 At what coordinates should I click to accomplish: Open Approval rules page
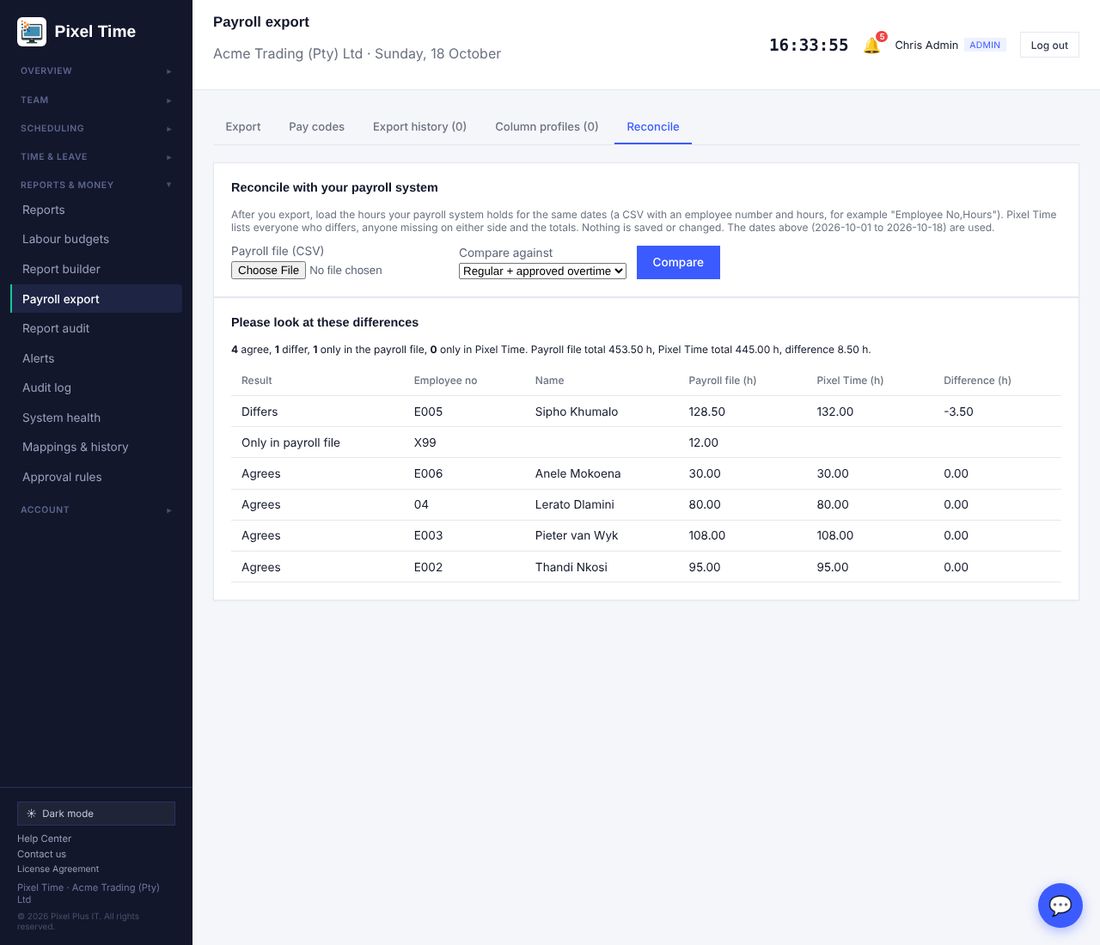pos(96,477)
